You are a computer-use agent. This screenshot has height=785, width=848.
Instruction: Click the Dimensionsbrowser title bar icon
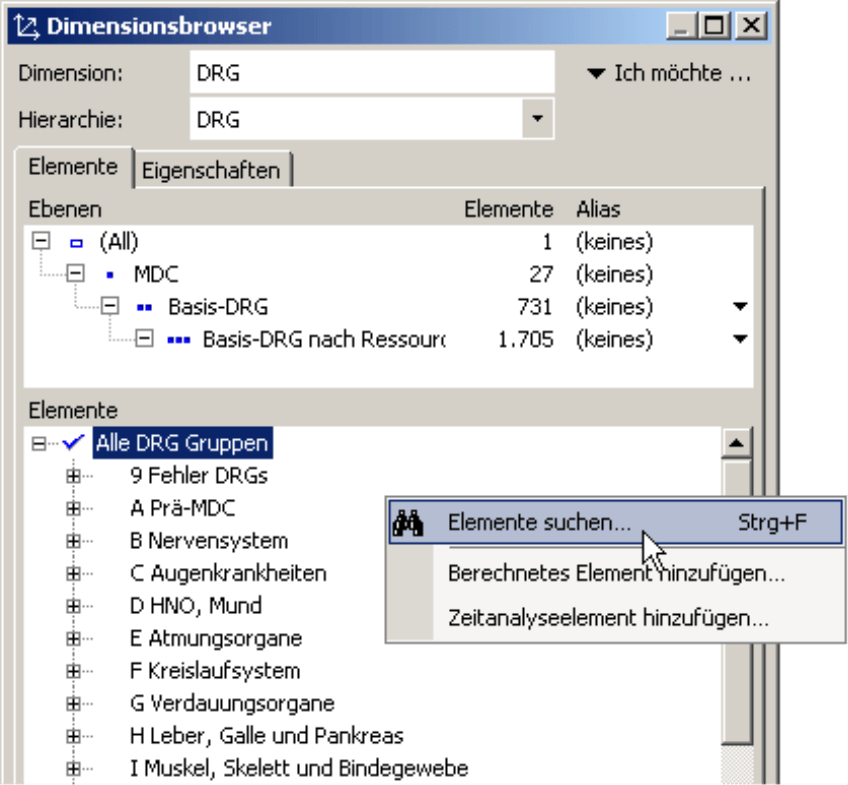point(26,26)
